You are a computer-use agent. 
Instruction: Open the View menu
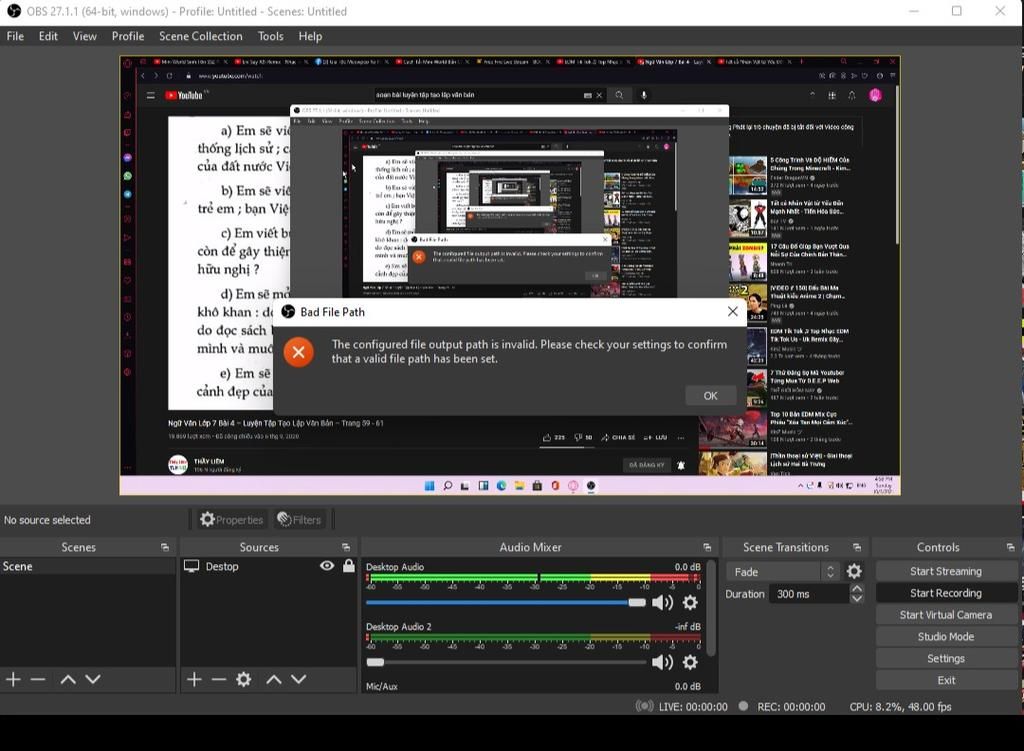tap(84, 37)
